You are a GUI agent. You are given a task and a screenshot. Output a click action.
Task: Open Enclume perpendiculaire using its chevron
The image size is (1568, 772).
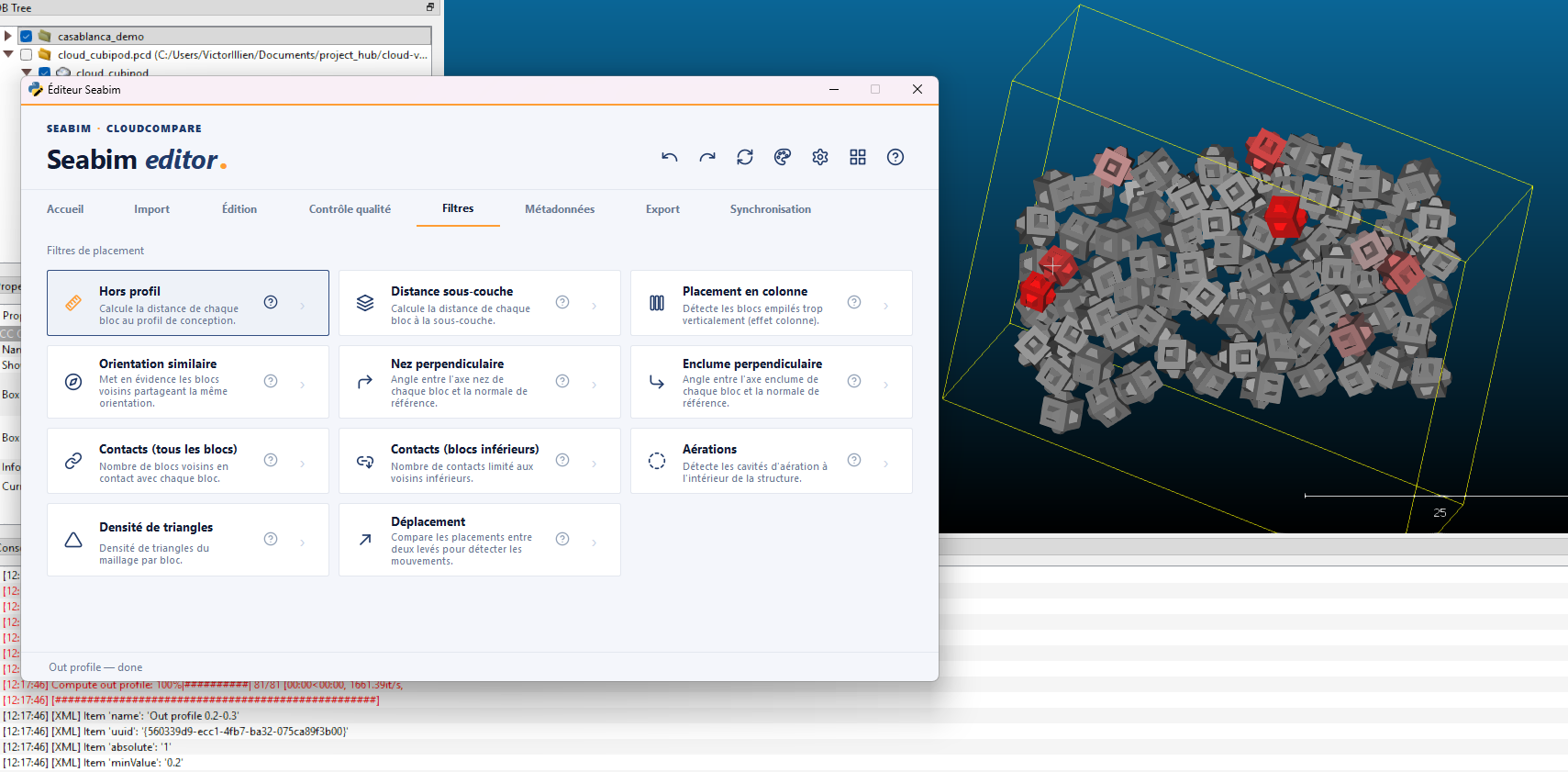tap(886, 385)
